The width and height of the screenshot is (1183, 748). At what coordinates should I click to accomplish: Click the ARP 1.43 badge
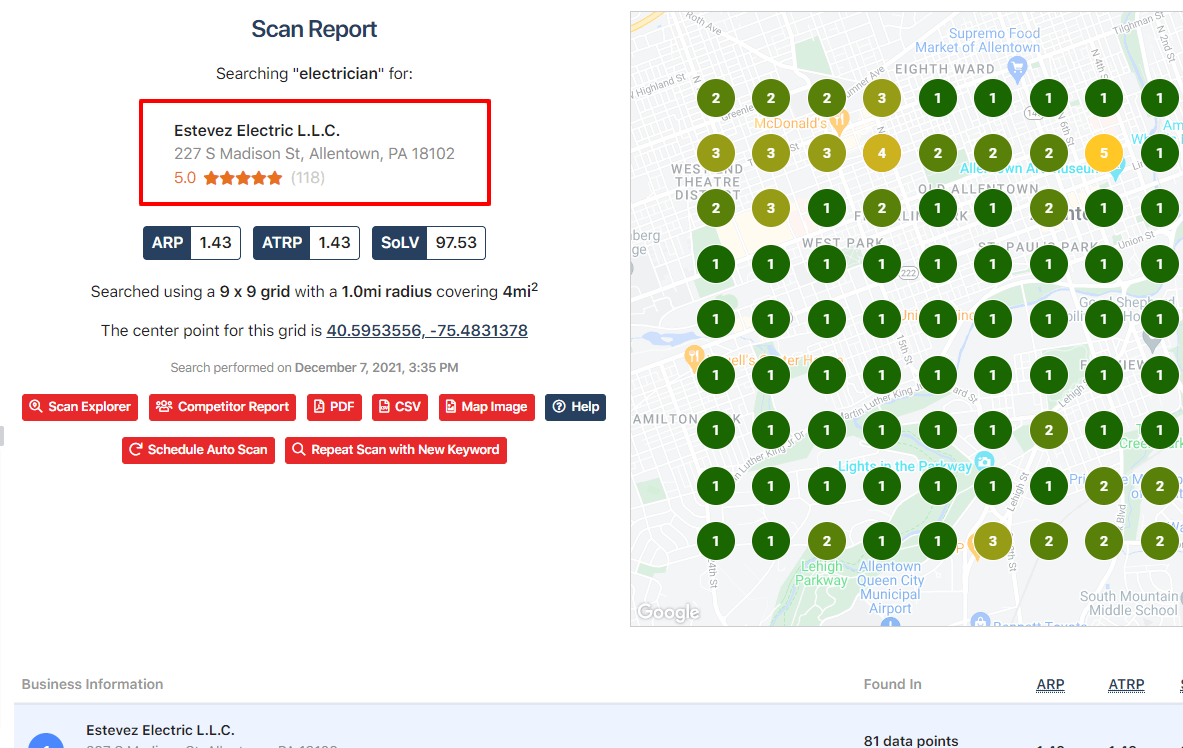(x=192, y=243)
